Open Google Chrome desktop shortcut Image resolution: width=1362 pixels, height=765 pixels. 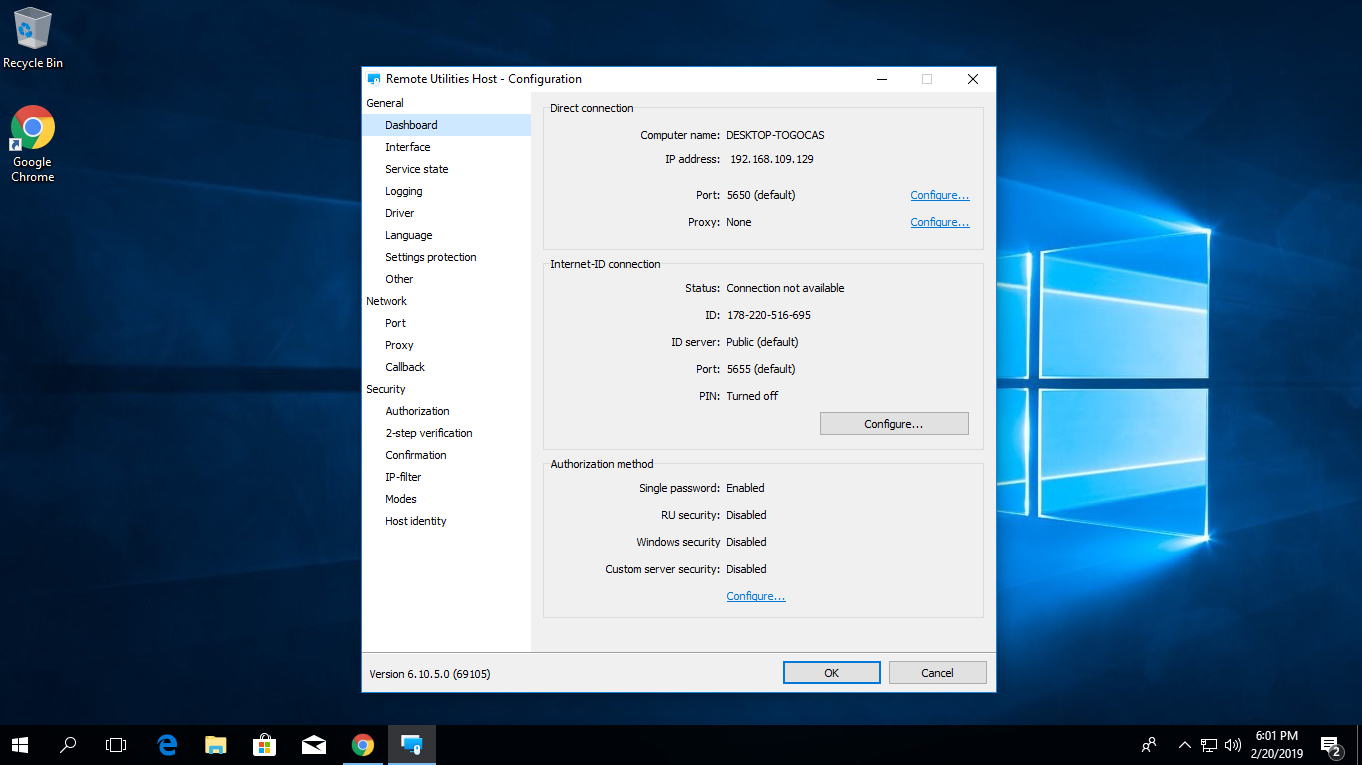tap(33, 128)
